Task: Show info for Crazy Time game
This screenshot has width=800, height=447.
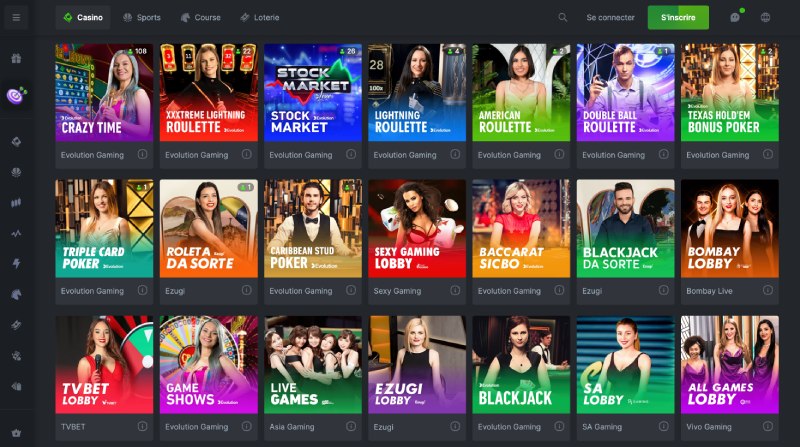Action: coord(142,154)
